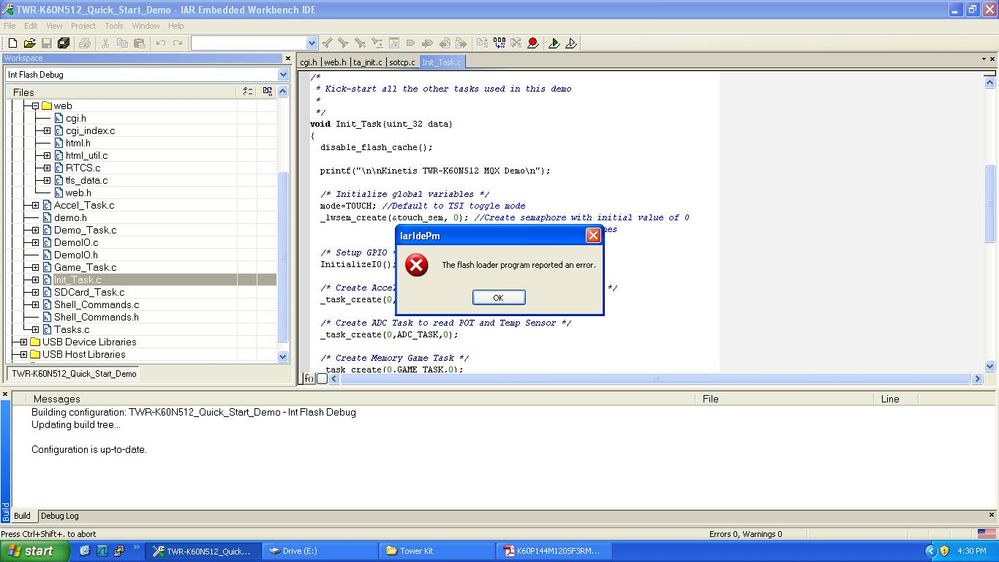Open the K60P144M1205F3RM taskbar PDF

pyautogui.click(x=553, y=551)
